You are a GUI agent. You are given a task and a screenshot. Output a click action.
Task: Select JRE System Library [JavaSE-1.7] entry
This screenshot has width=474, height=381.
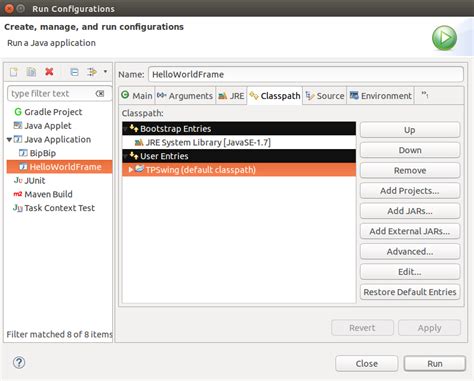point(239,142)
